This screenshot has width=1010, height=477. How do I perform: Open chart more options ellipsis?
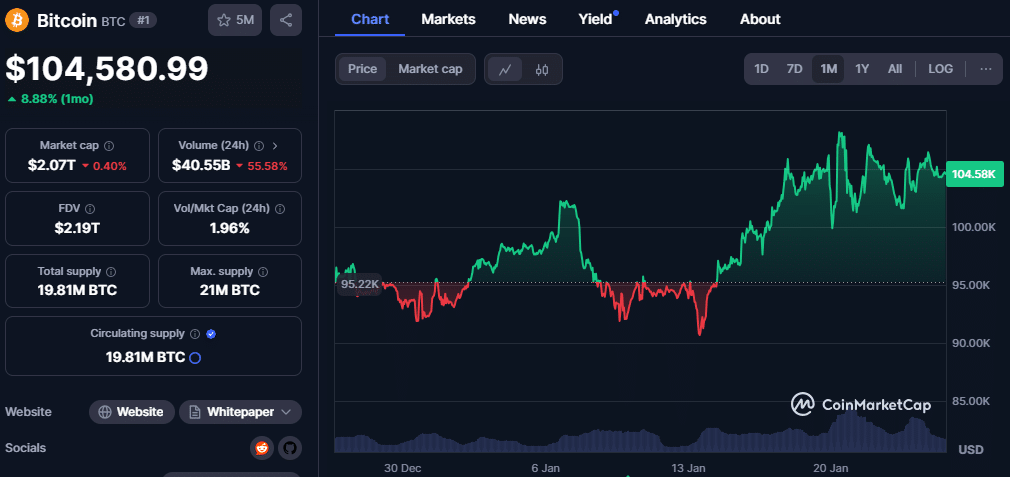(x=986, y=69)
